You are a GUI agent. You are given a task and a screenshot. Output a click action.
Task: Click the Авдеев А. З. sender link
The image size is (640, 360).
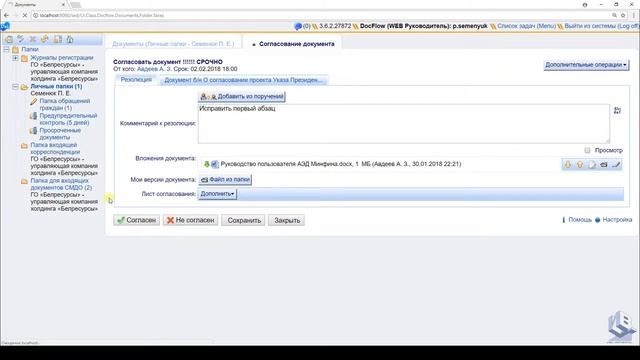coord(154,69)
